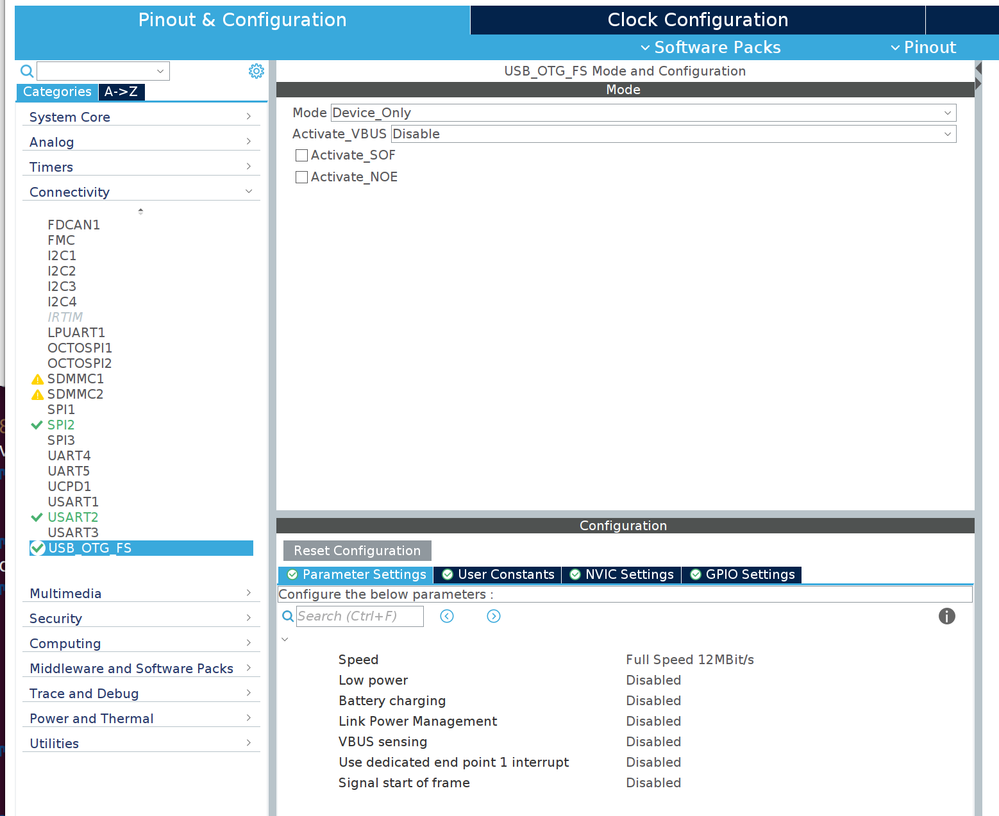Click the green check icon beside SPI2
Viewport: 999px width, 816px height.
click(x=37, y=424)
